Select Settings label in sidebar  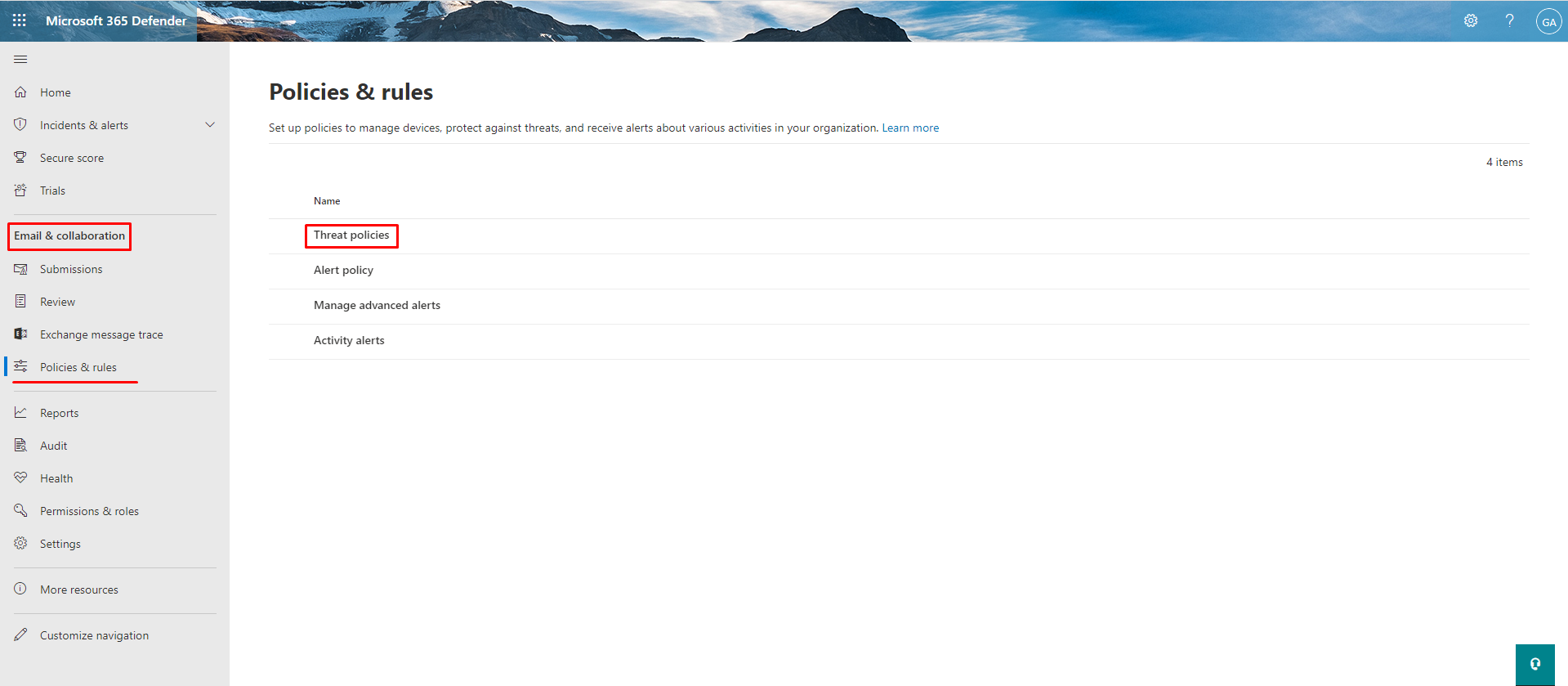60,544
